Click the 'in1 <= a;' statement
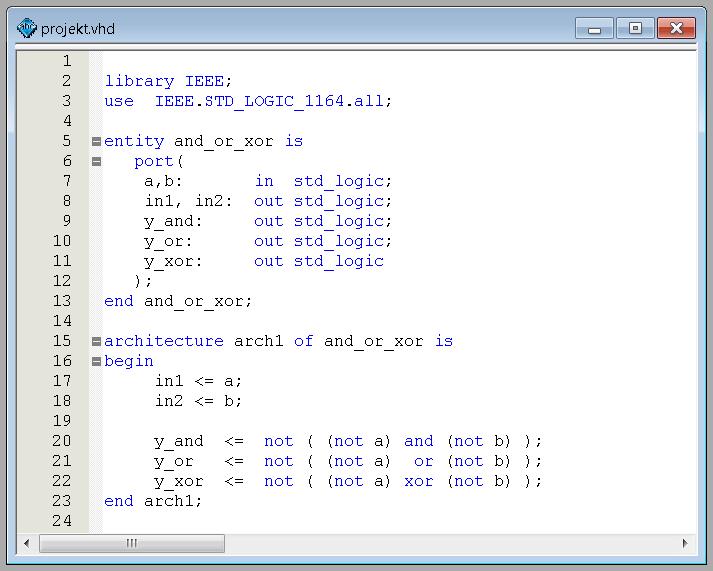The image size is (713, 571). pyautogui.click(x=199, y=381)
